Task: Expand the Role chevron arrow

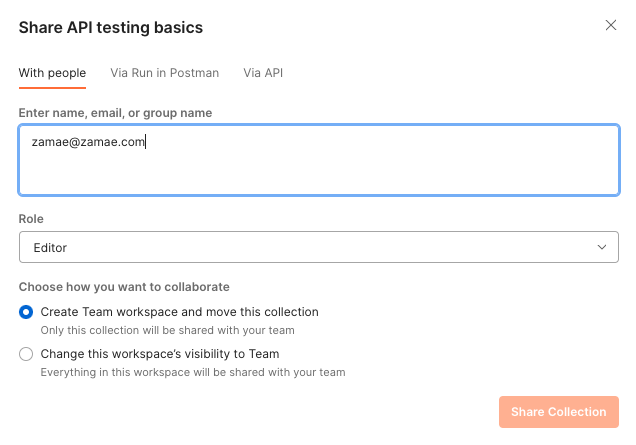Action: coord(602,247)
